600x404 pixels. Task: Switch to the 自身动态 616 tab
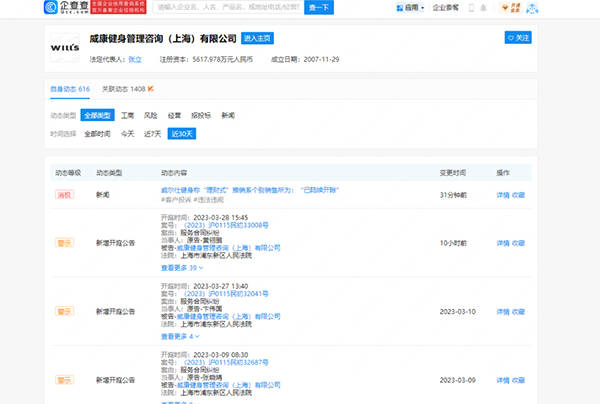(70, 89)
